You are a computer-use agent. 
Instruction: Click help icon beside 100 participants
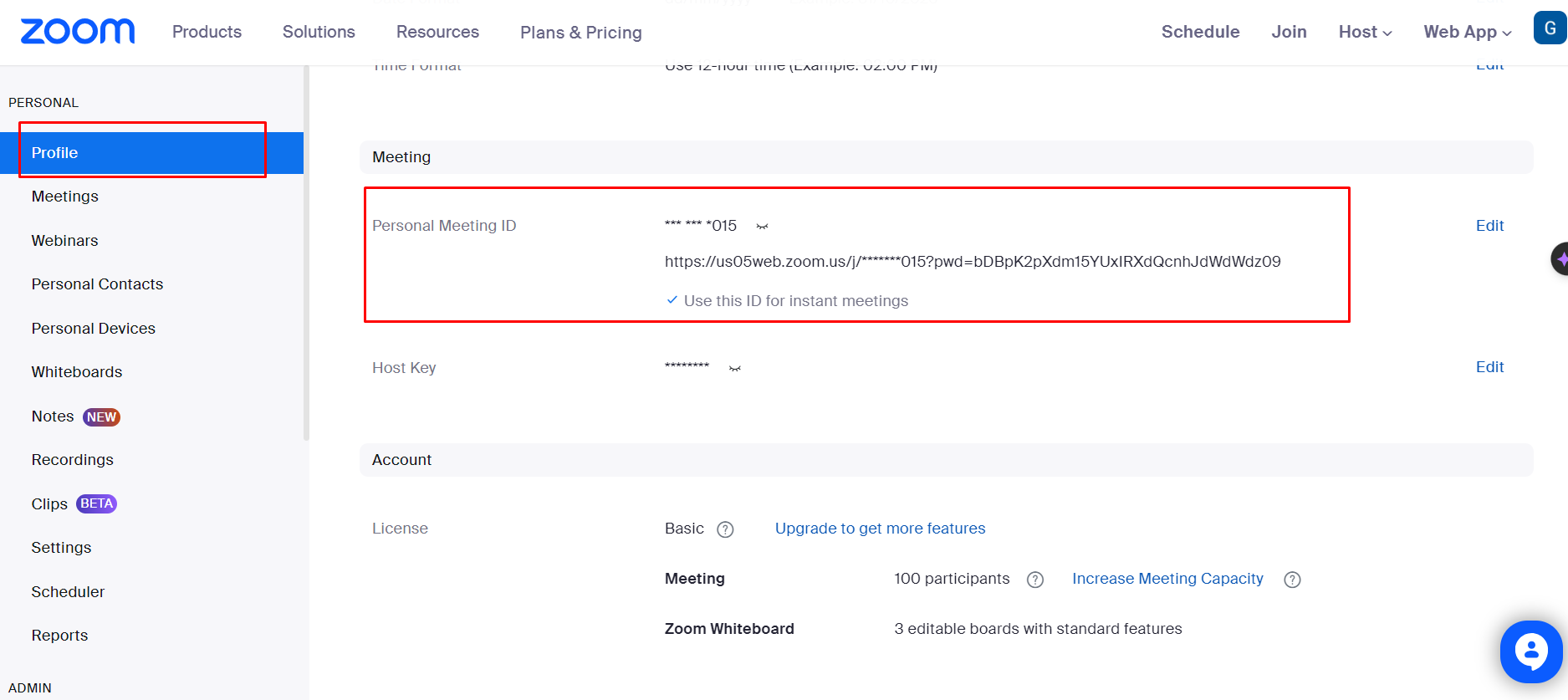[1035, 580]
